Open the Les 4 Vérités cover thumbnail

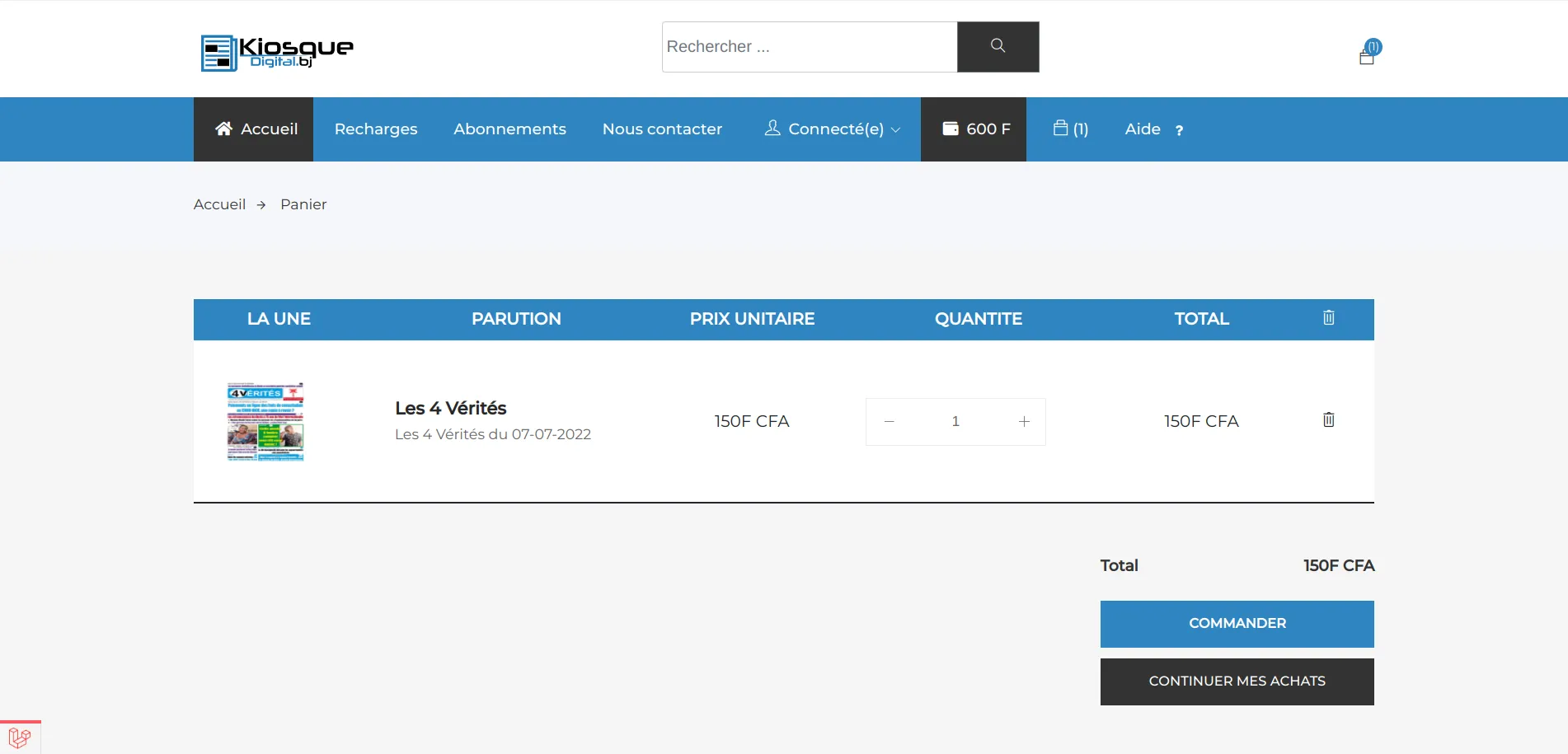tap(265, 421)
